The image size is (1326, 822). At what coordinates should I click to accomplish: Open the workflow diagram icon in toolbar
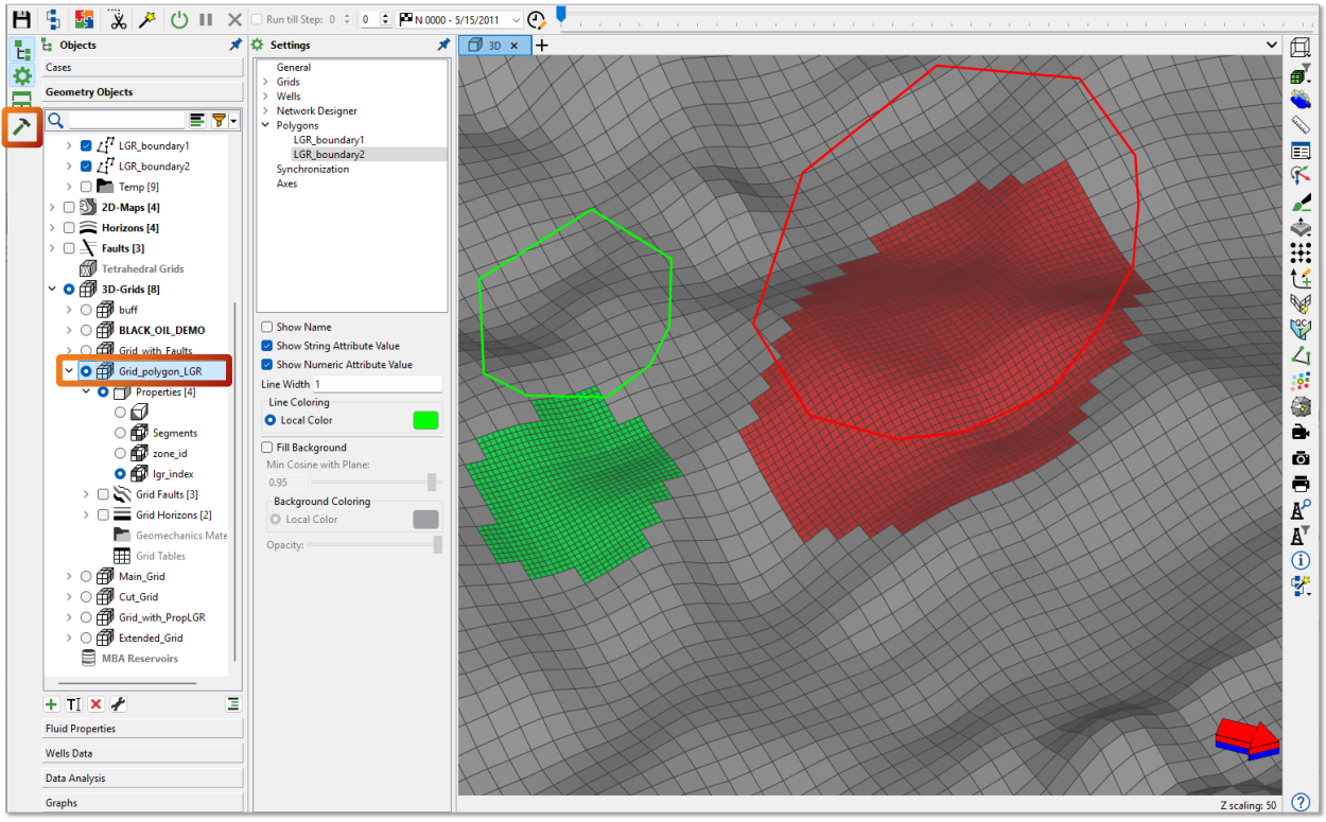53,19
